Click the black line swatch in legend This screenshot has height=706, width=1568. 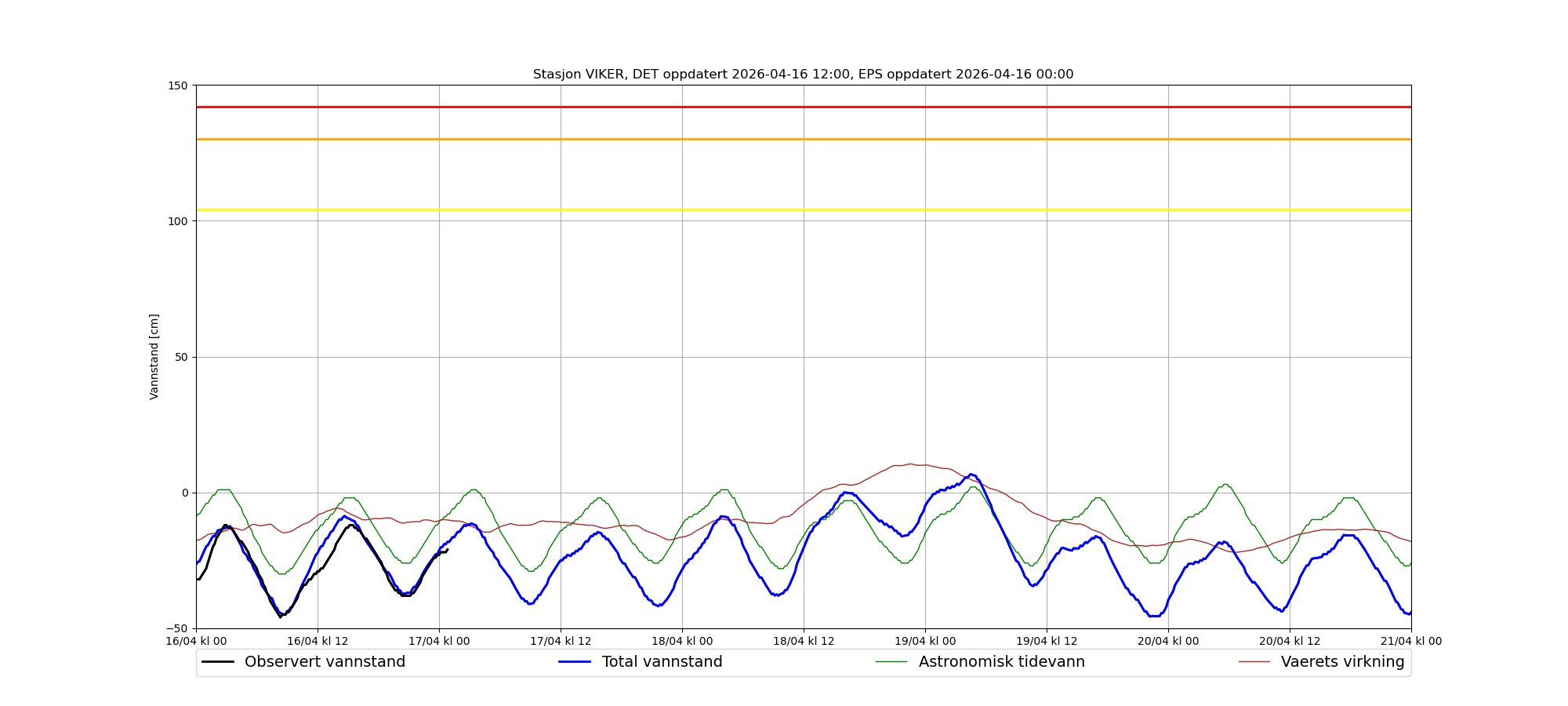[x=218, y=662]
